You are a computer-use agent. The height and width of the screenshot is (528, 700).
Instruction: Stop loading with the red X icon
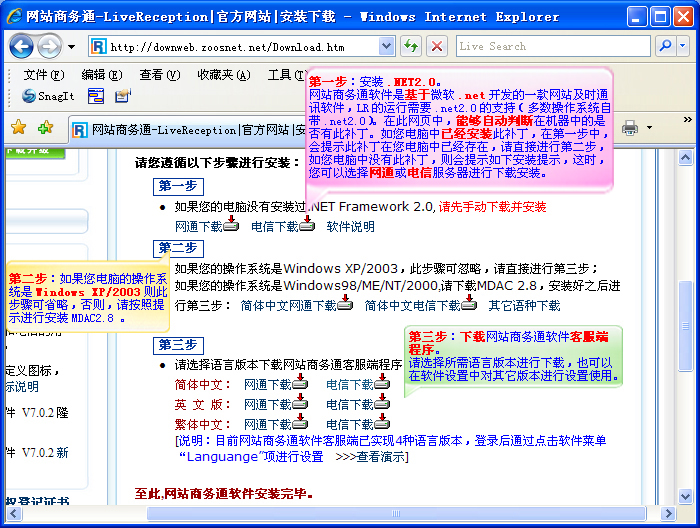(437, 47)
